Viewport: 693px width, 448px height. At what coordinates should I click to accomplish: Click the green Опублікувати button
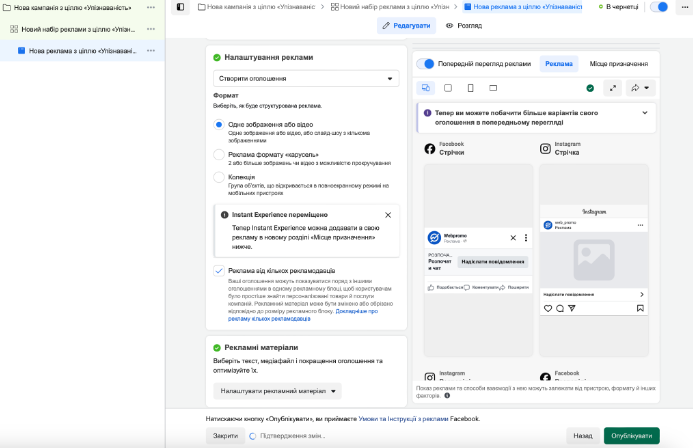point(631,436)
